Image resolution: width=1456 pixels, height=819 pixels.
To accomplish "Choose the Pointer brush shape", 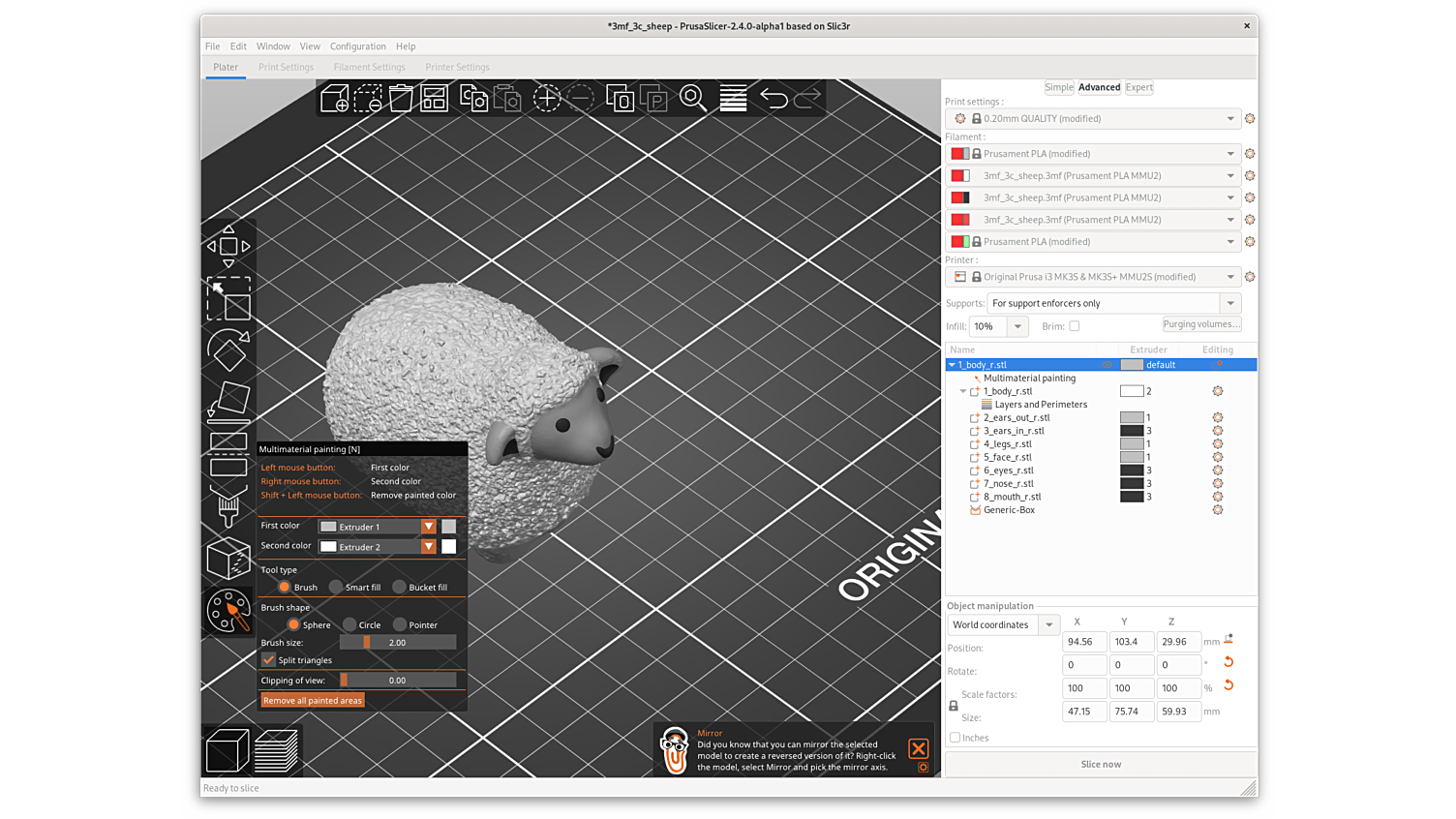I will click(x=400, y=624).
